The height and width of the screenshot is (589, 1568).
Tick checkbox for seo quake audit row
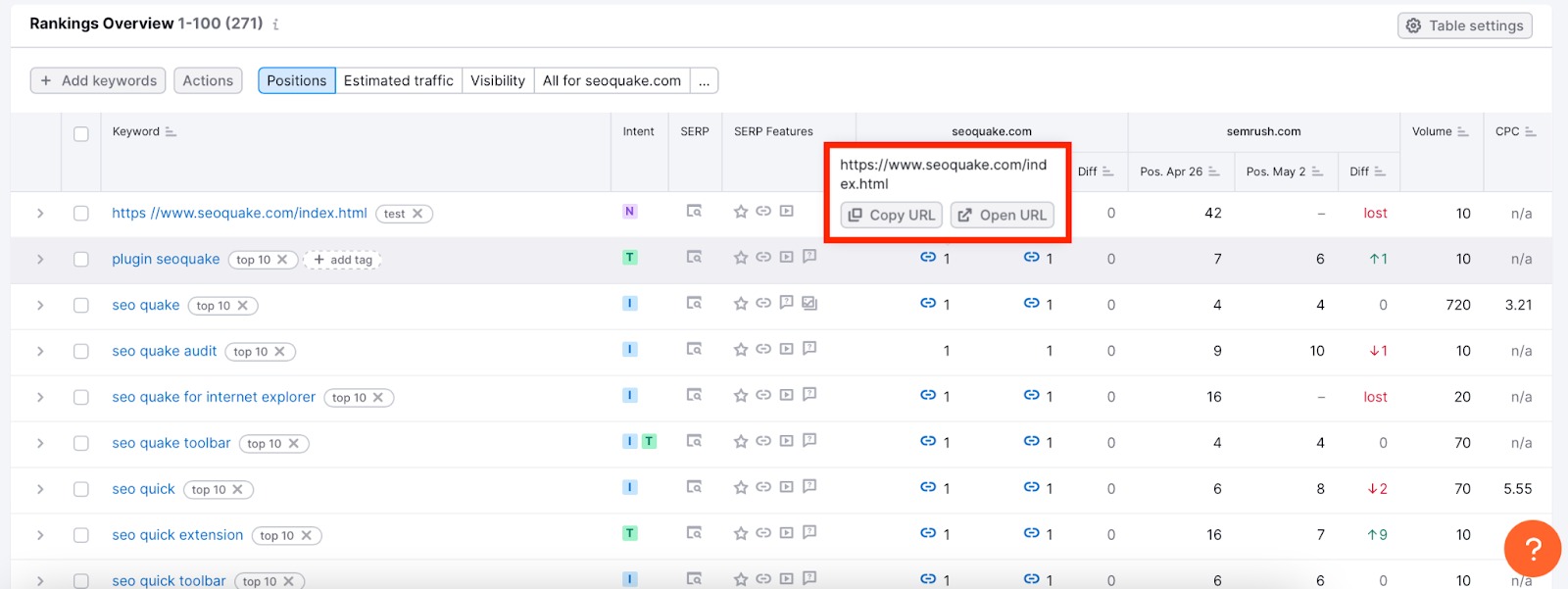(81, 352)
